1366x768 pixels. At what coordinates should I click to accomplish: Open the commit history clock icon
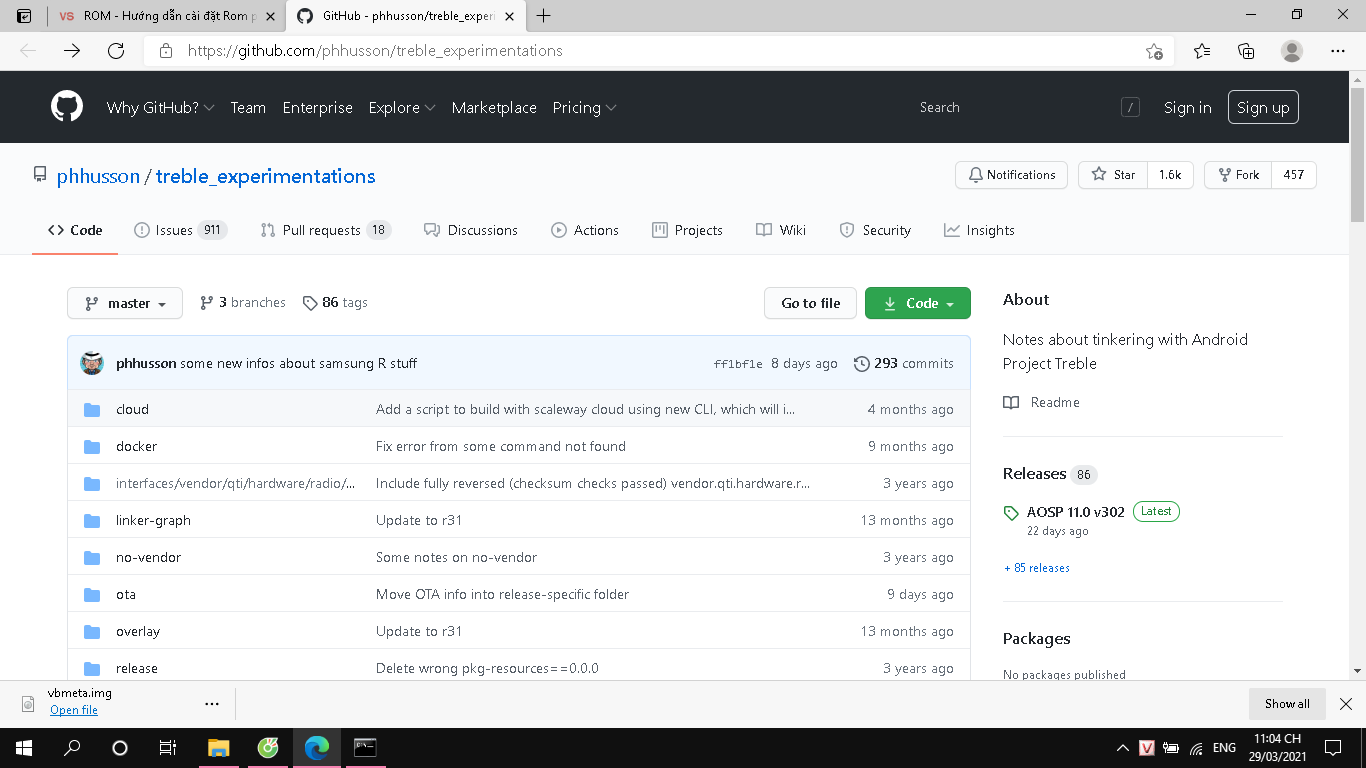(x=861, y=364)
